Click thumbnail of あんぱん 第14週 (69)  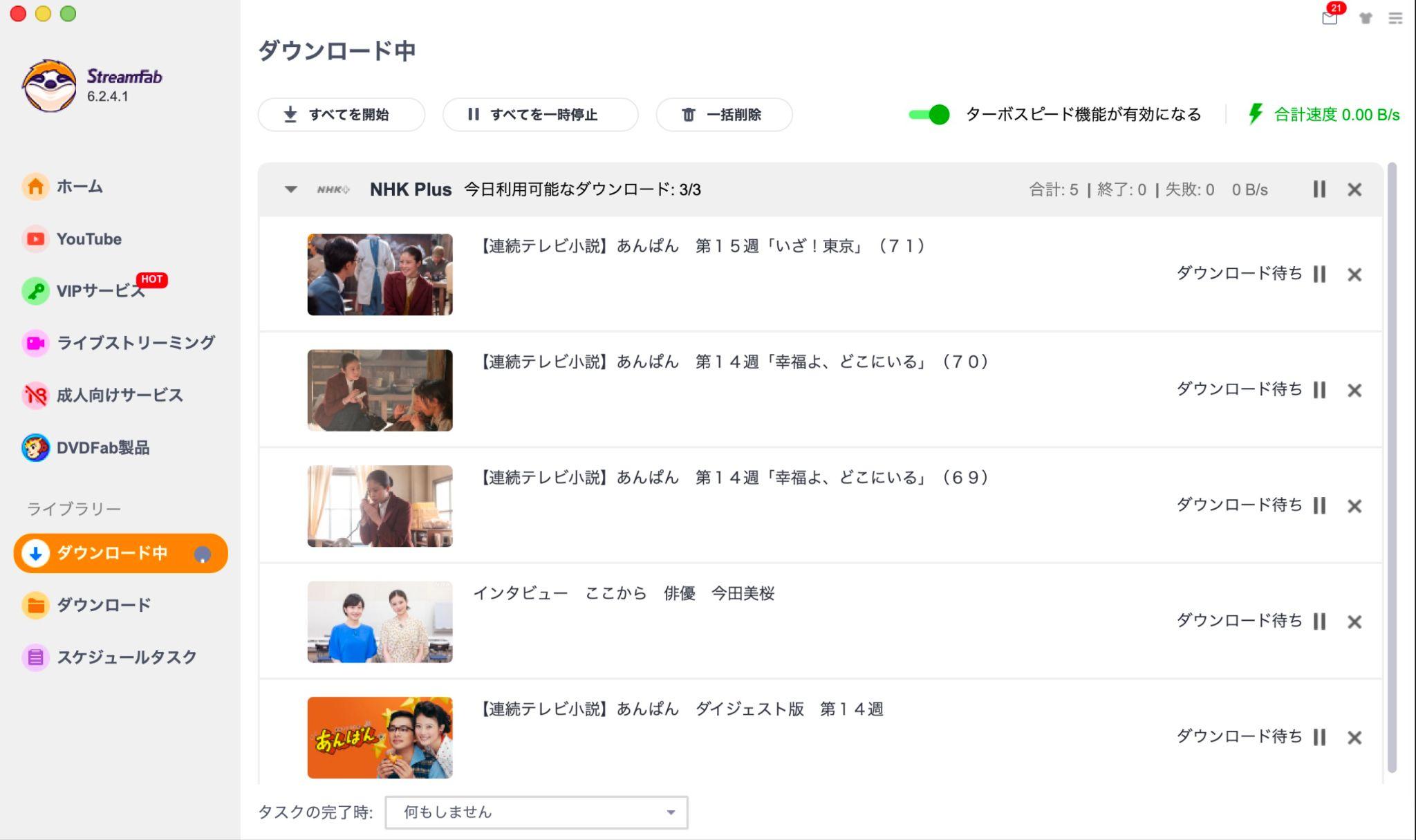[x=380, y=506]
